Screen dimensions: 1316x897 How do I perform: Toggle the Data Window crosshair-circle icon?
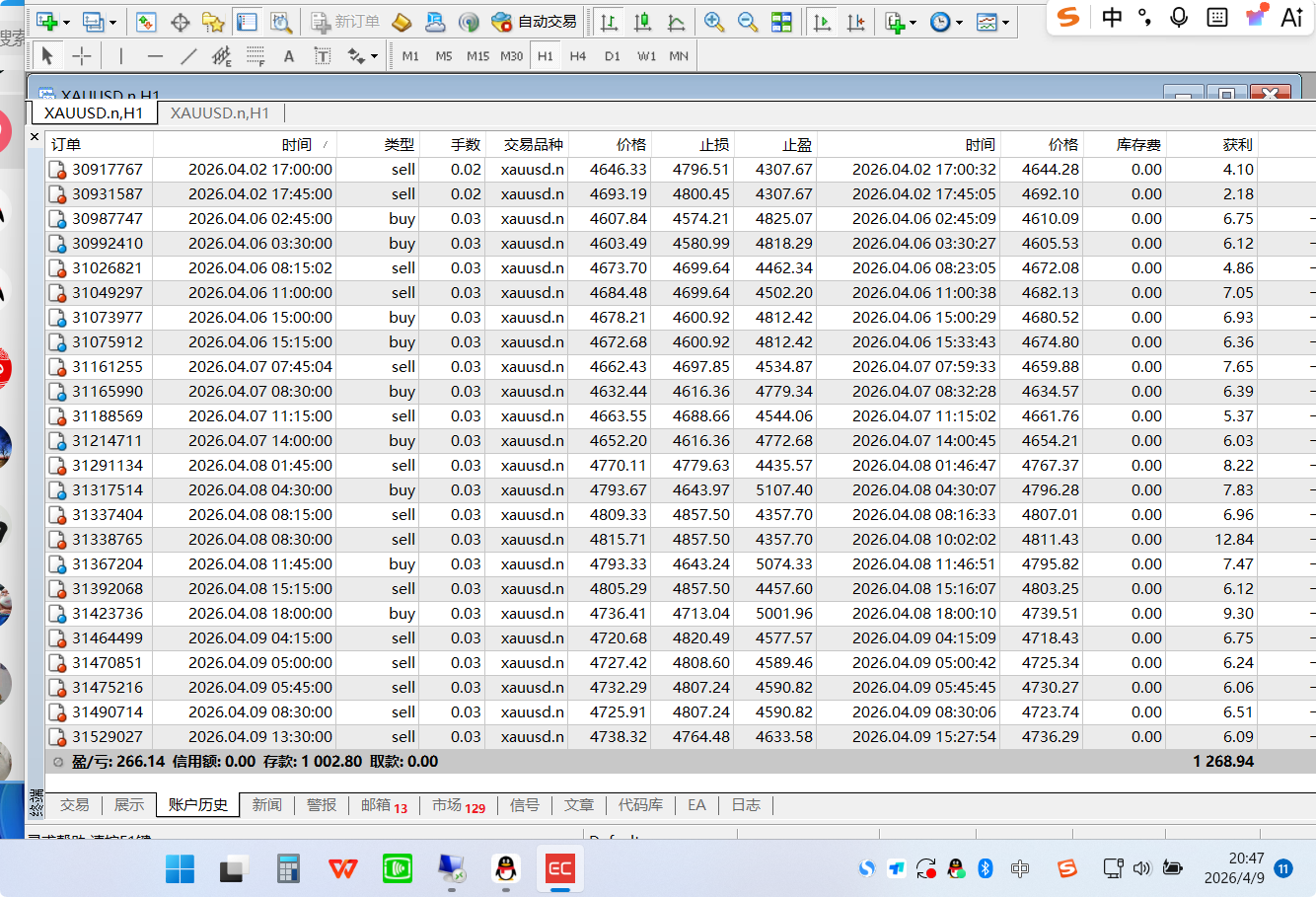pos(180,21)
